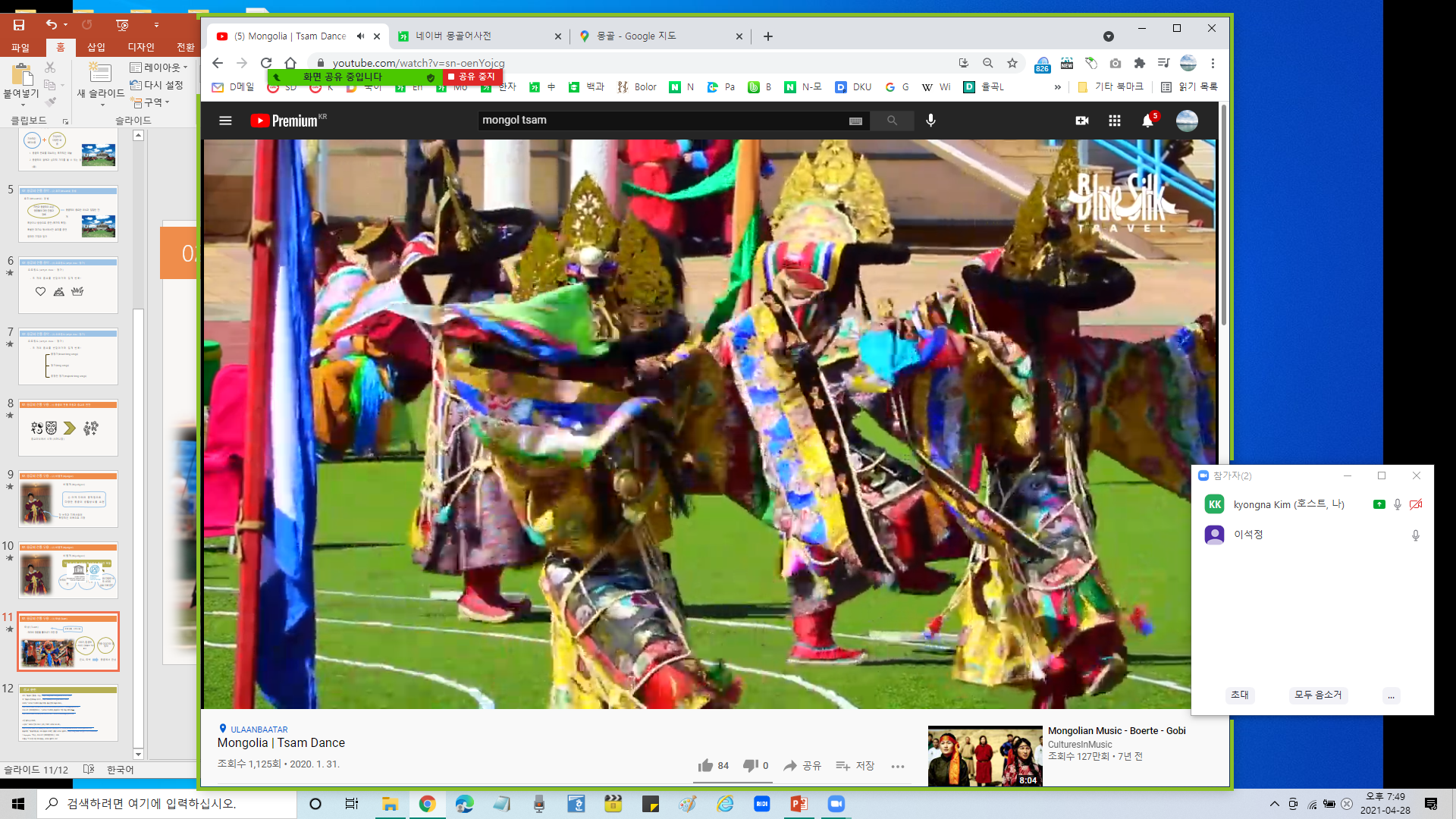Viewport: 1456px width, 819px height.
Task: Reload the YouTube page
Action: [266, 63]
